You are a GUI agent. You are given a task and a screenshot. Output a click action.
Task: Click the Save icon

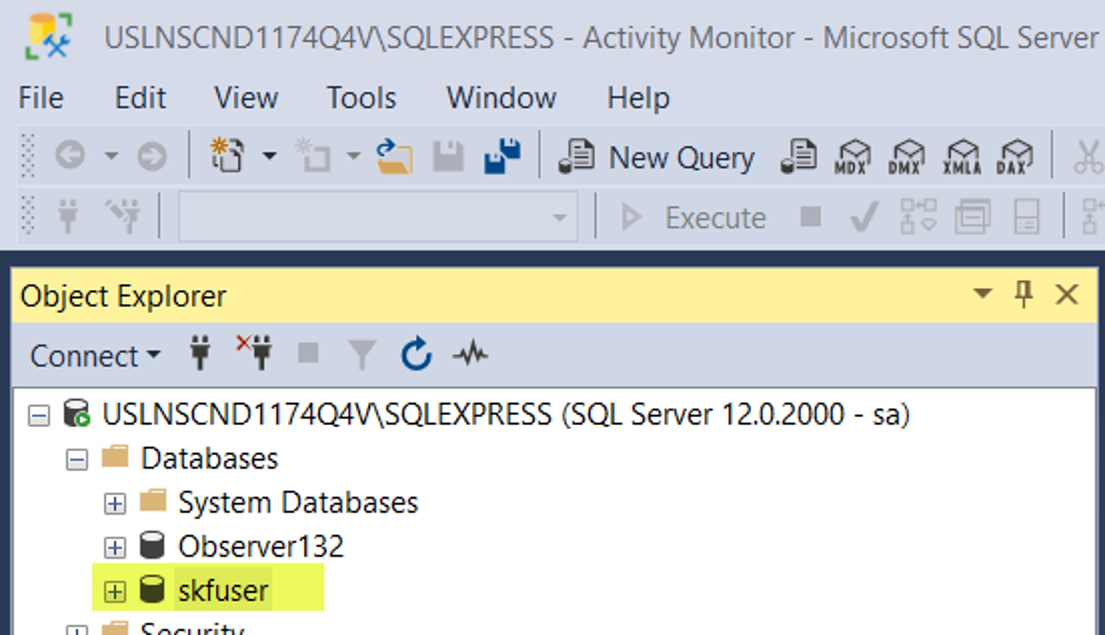point(448,156)
